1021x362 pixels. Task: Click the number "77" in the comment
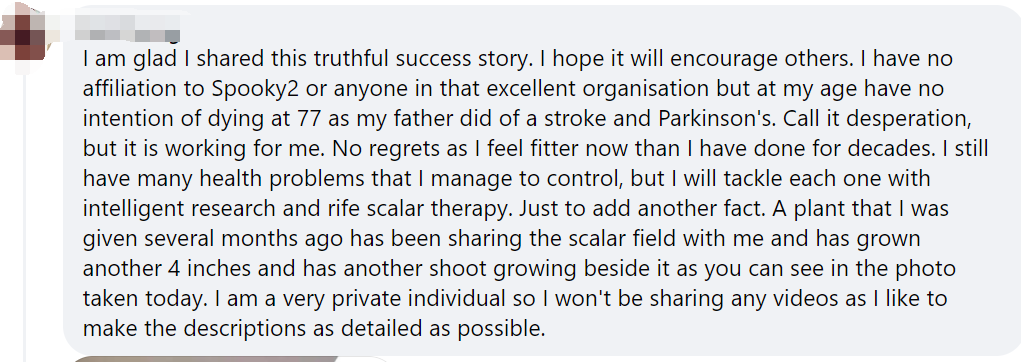pyautogui.click(x=309, y=118)
